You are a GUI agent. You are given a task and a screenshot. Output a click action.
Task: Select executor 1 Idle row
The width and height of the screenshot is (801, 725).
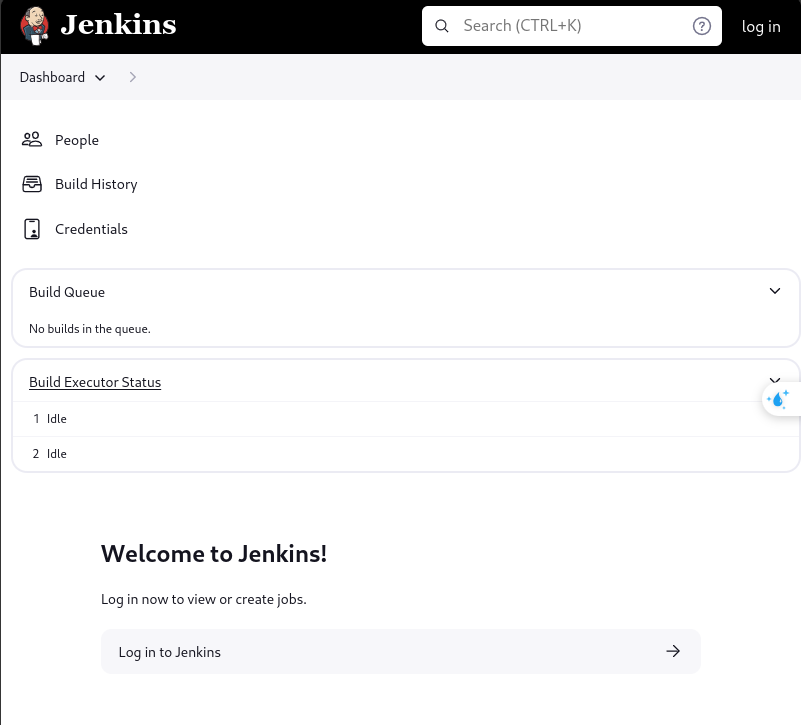[406, 419]
